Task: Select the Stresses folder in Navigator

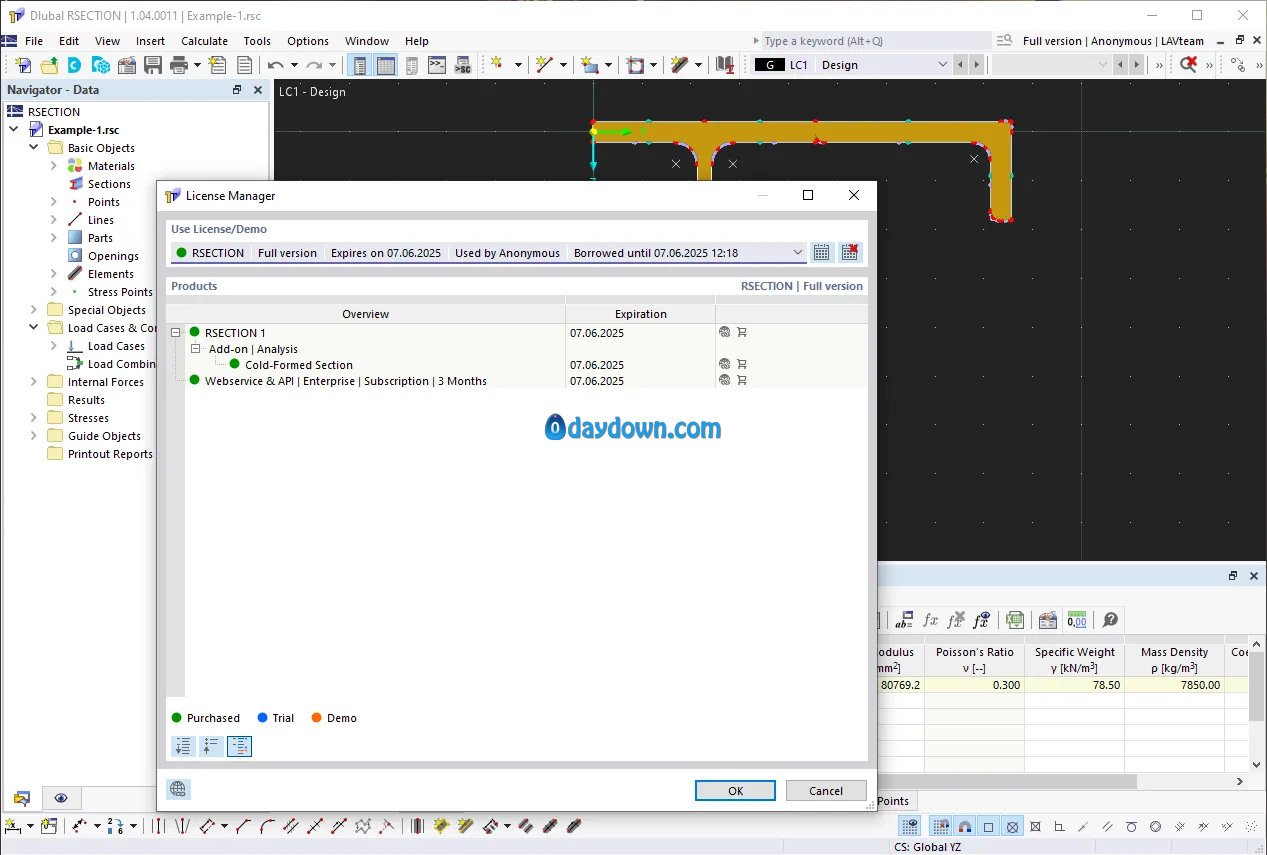Action: 88,418
